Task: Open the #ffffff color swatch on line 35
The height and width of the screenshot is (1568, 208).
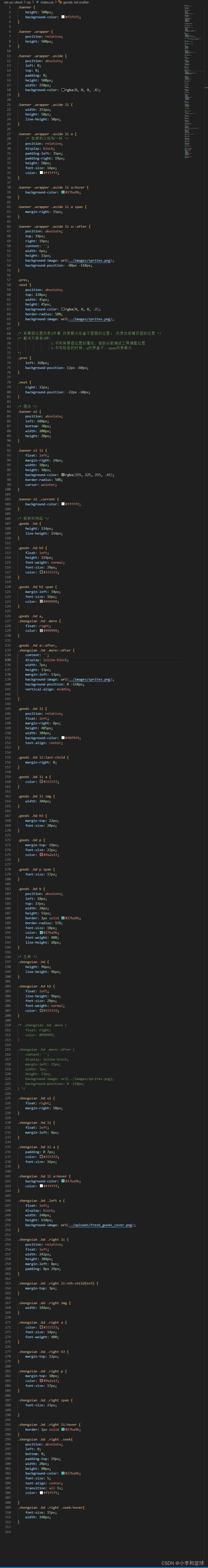Action: [x=41, y=173]
